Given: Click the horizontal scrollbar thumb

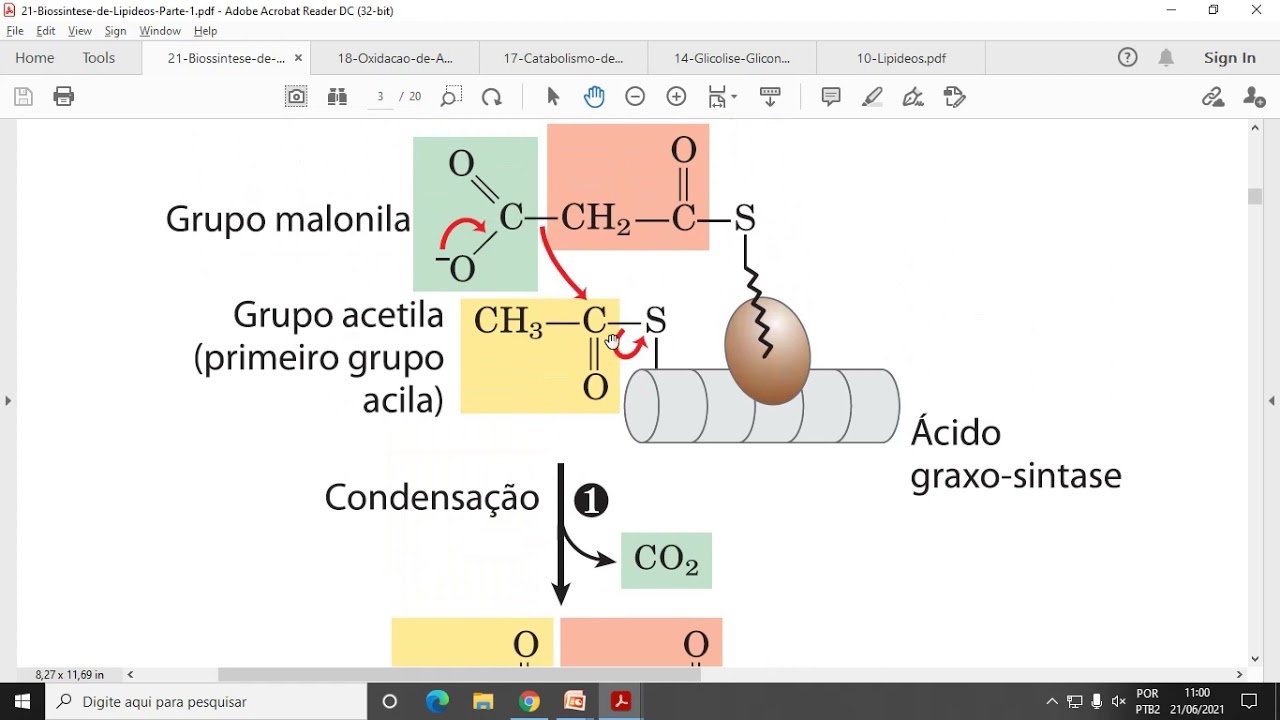Looking at the screenshot, I should point(459,675).
